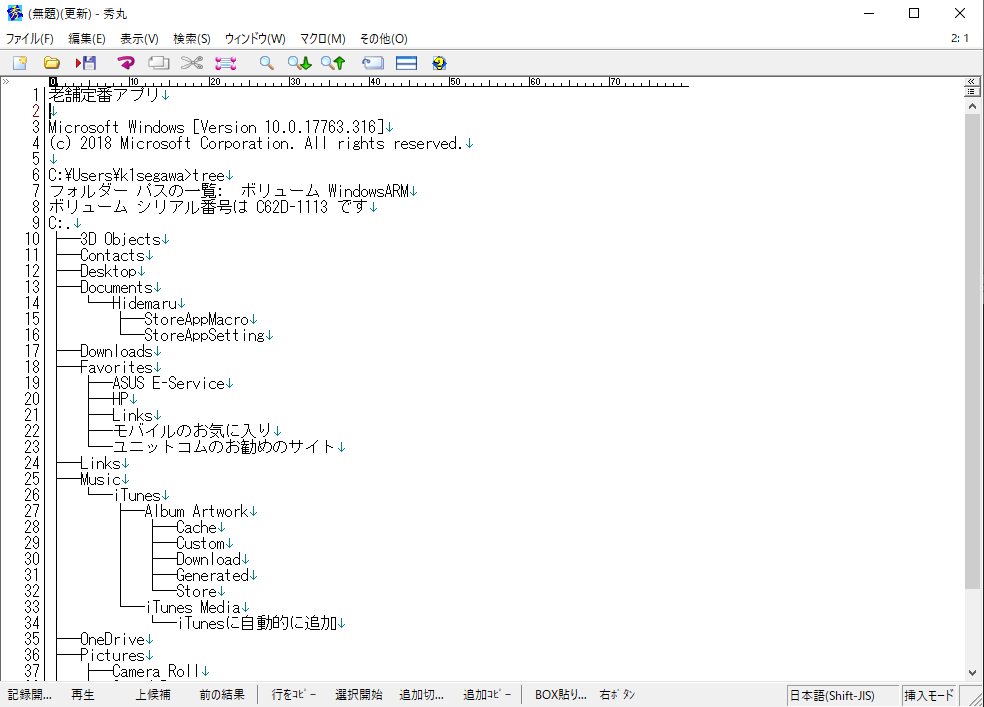
Task: Click the OneDrive entry
Action: 112,639
